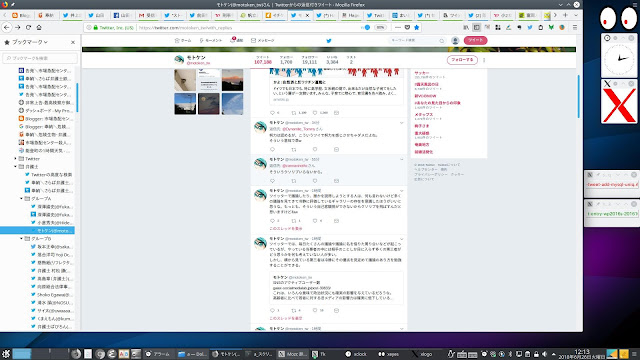Viewport: 640px width, 360px height.
Task: Click the bookmark search field in the sidebar
Action: (x=40, y=58)
